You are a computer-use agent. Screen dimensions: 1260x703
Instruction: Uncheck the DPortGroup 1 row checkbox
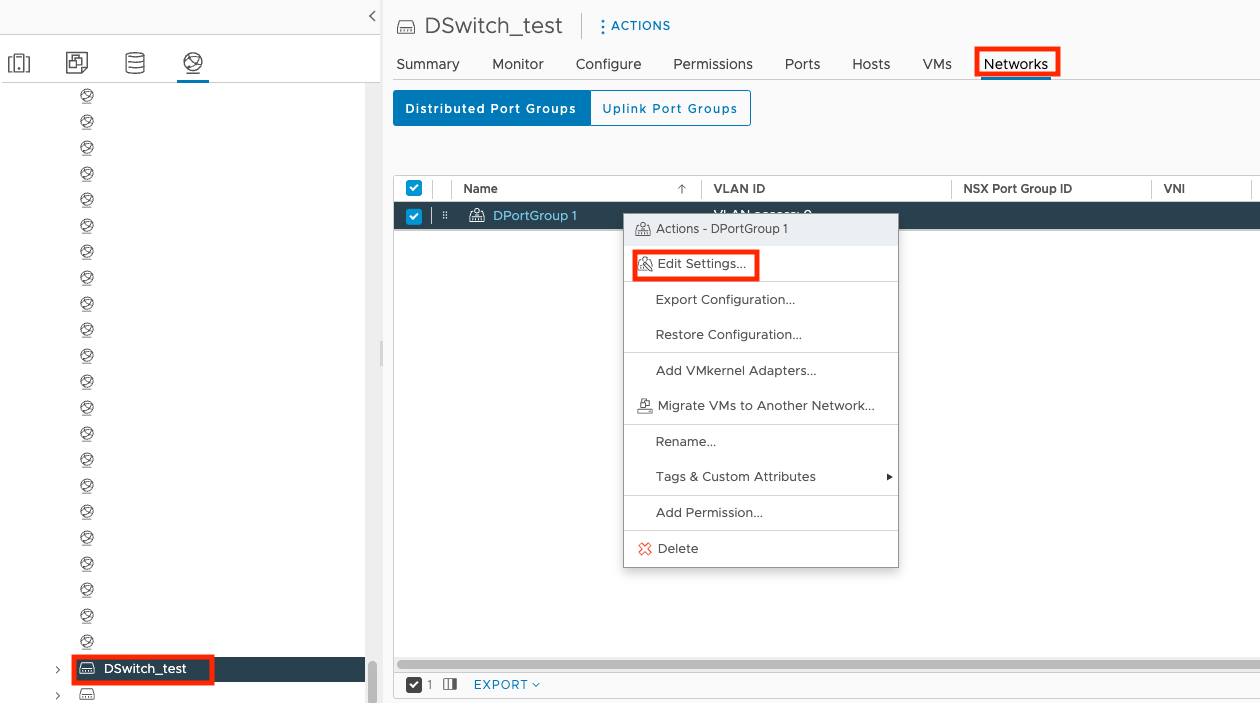pyautogui.click(x=413, y=215)
